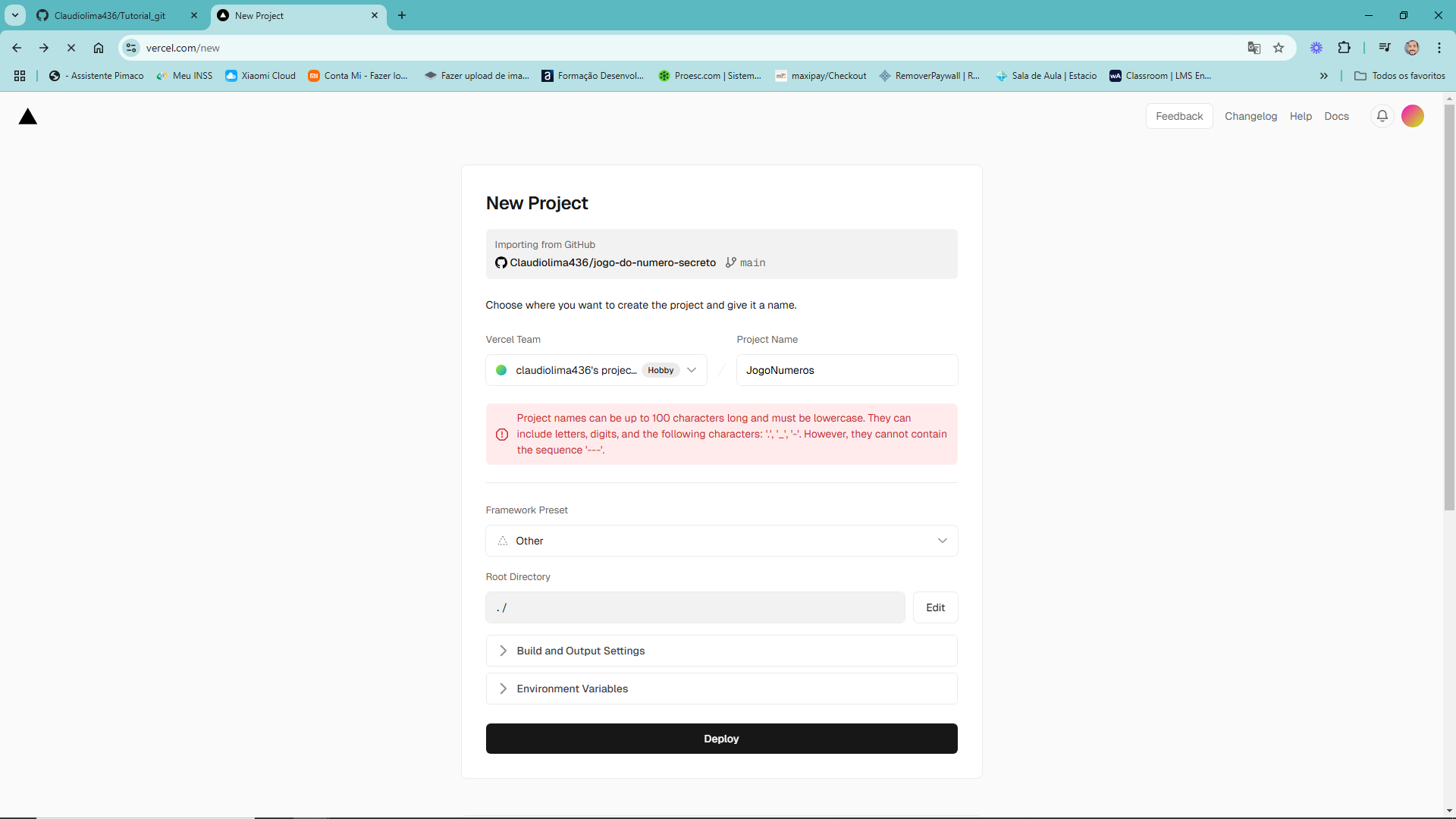Click the browser back navigation button

(19, 47)
